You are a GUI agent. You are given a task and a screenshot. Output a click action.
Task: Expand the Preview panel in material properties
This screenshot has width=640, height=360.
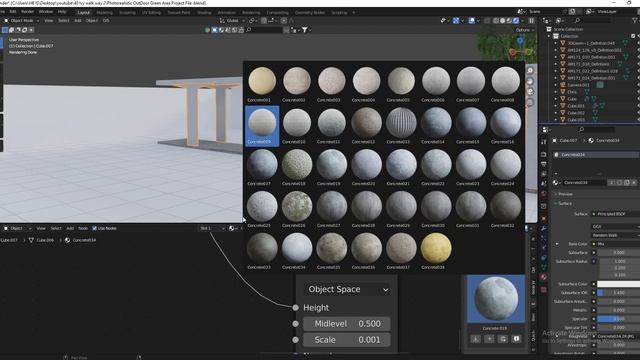coord(565,194)
